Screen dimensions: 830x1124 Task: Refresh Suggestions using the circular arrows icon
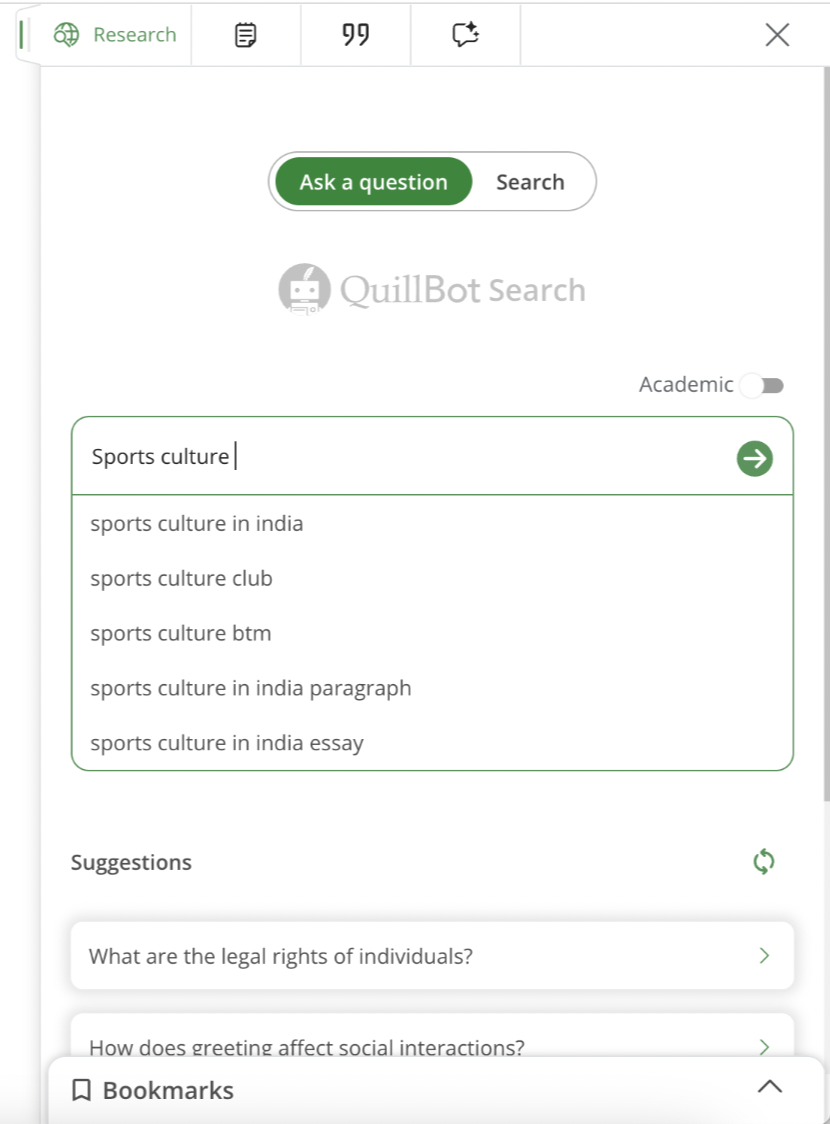coord(763,861)
